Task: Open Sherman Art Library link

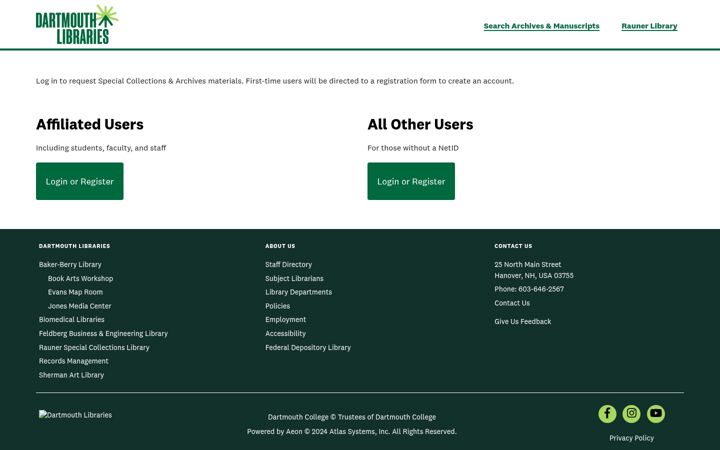Action: (x=71, y=375)
